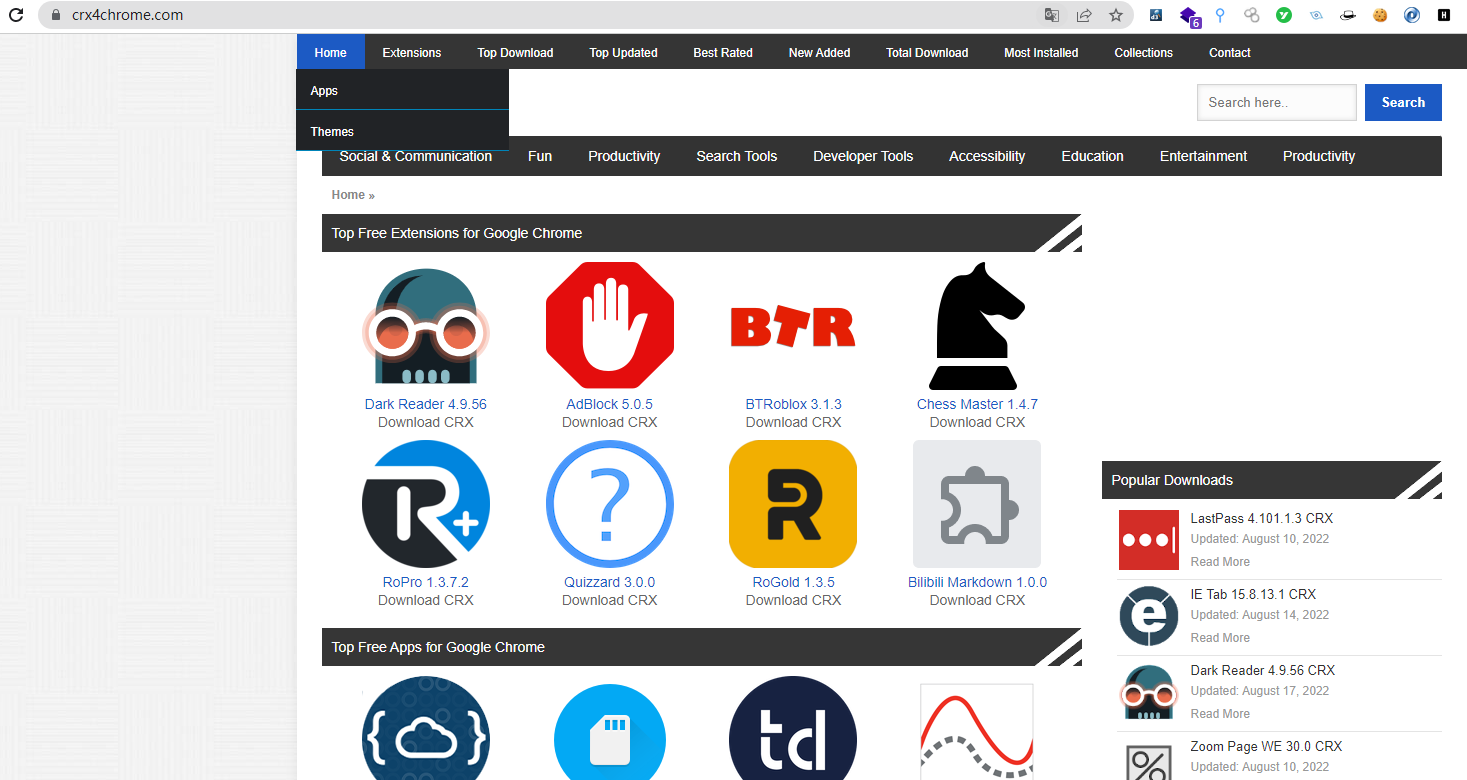Click the Home breadcrumb link
The image size is (1467, 780).
tap(348, 195)
